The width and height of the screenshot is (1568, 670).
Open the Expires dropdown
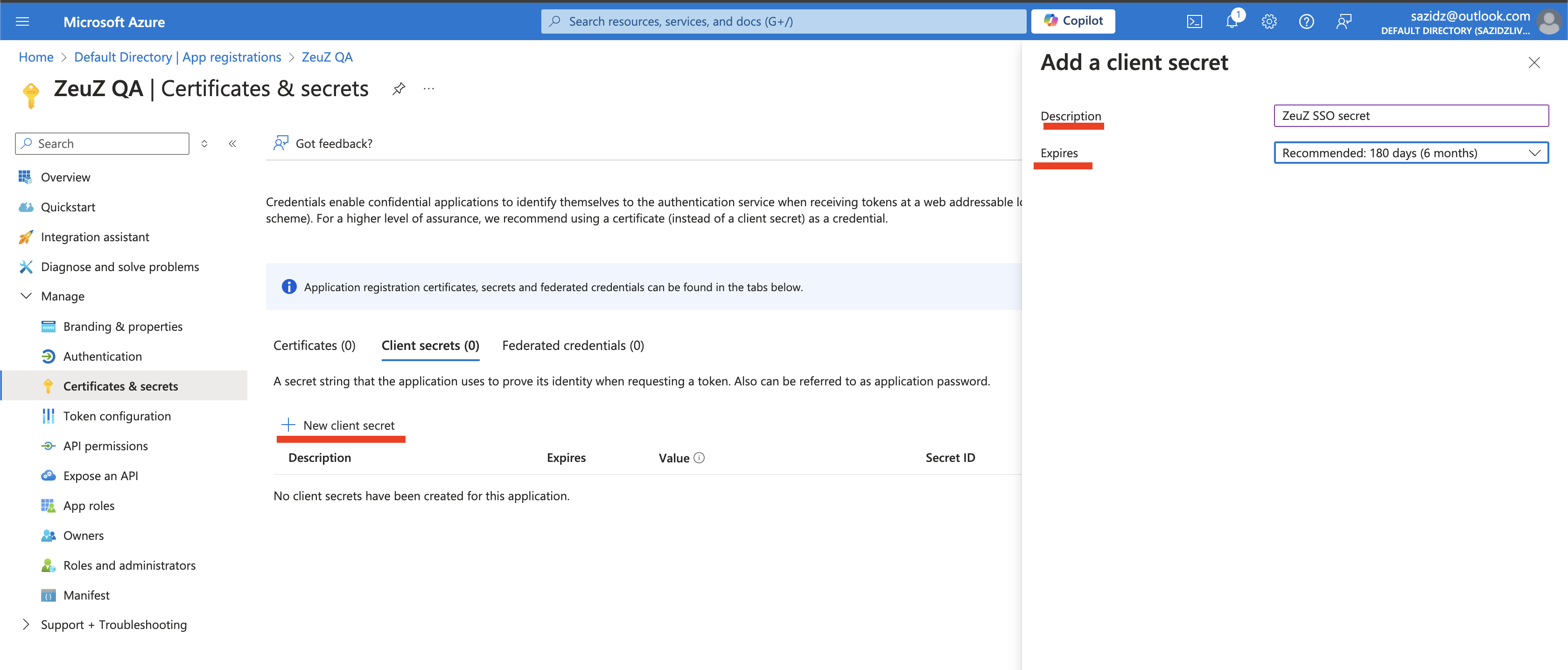coord(1411,153)
